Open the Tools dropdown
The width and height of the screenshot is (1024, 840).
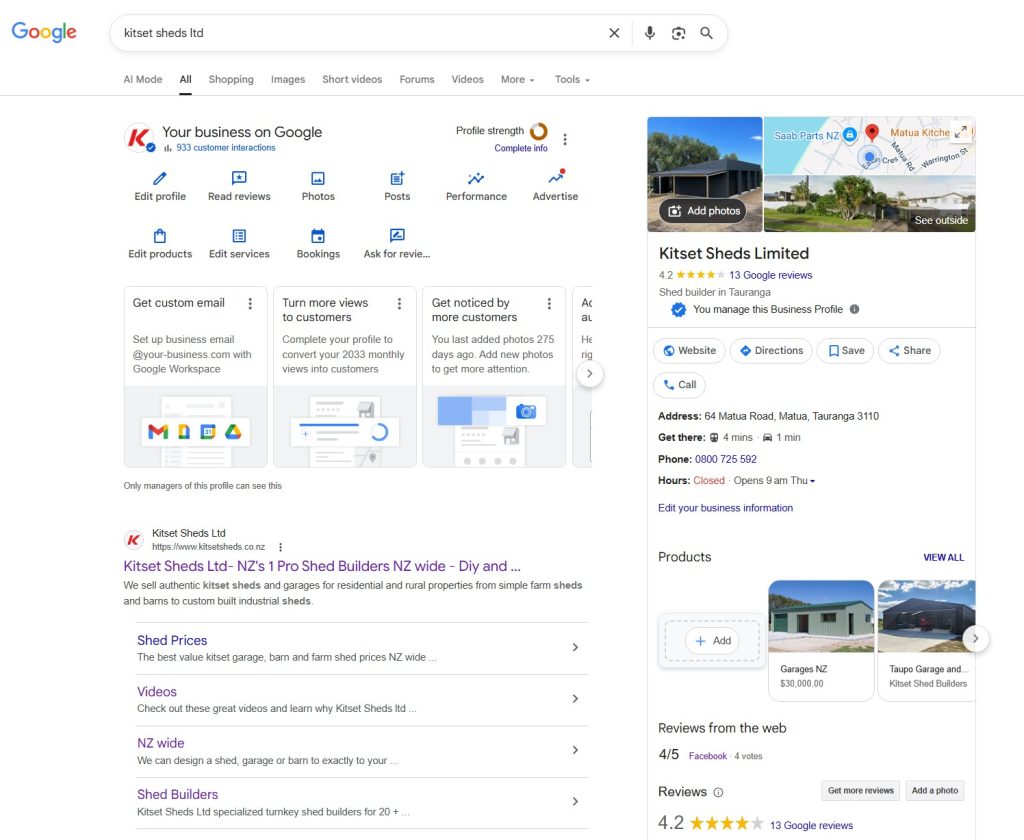click(x=572, y=80)
